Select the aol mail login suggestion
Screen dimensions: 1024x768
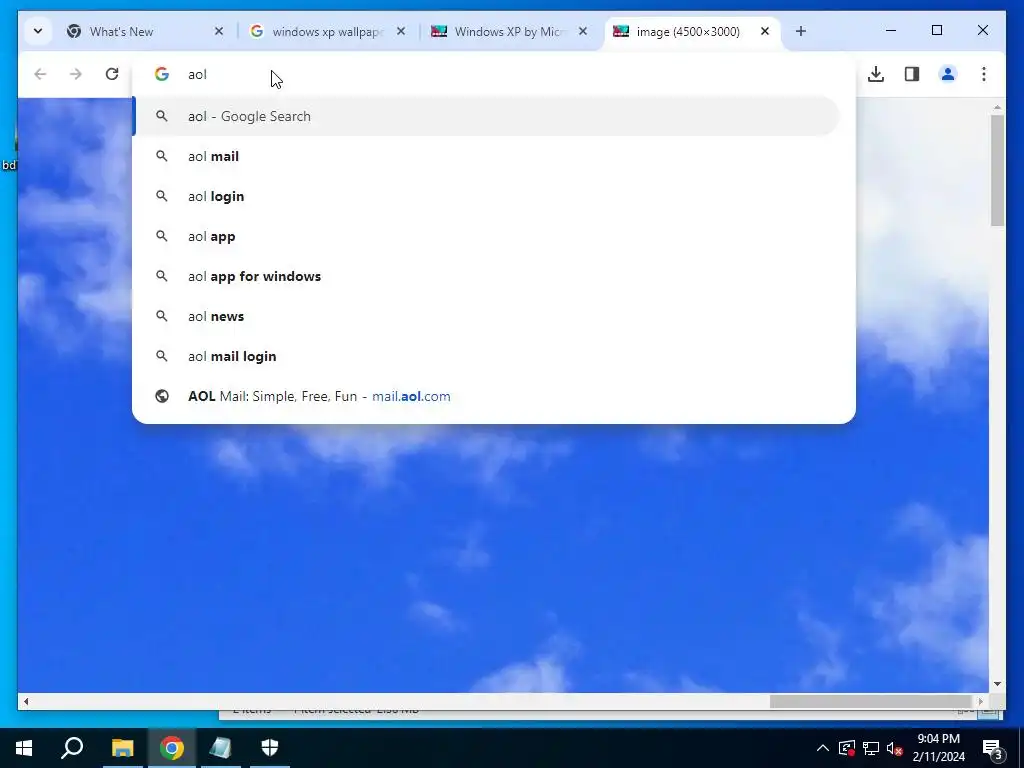point(487,356)
